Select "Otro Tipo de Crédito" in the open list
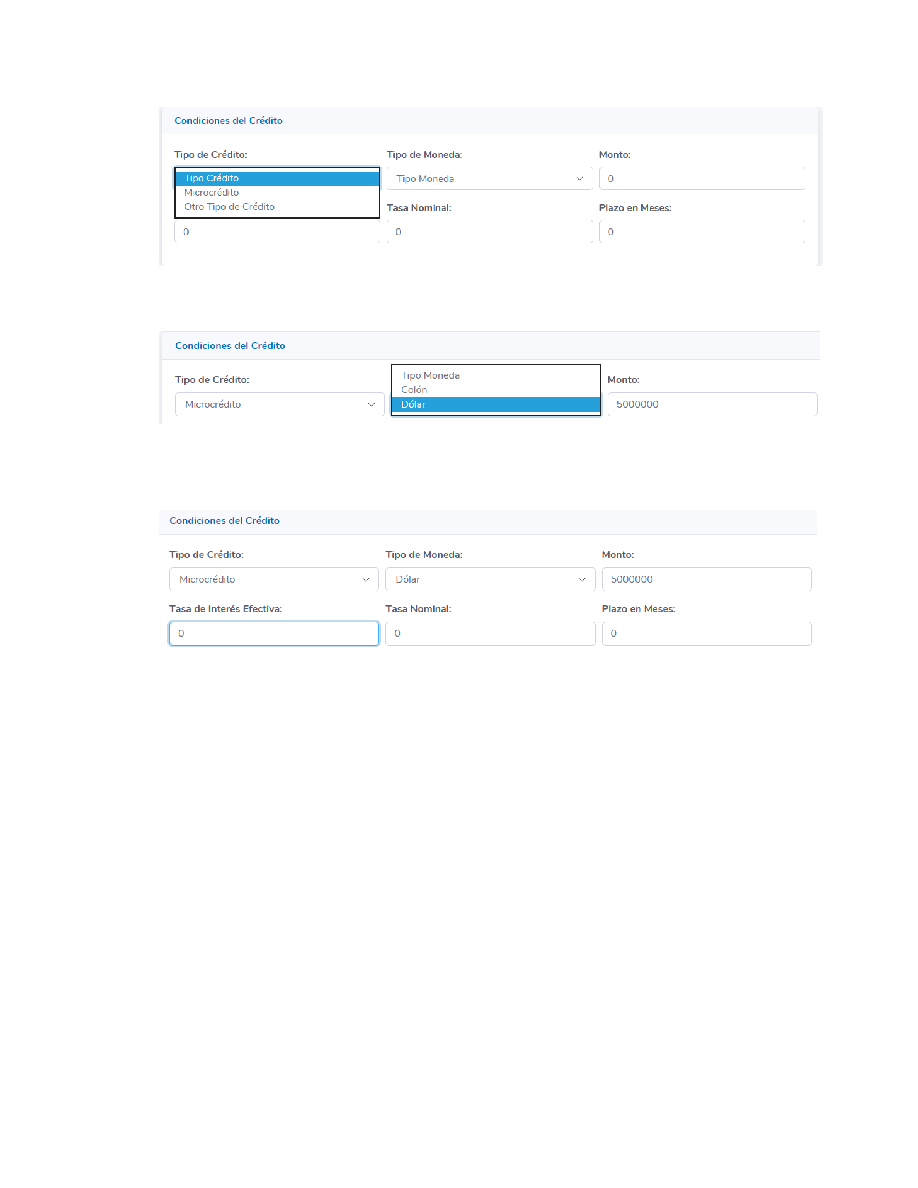 (x=276, y=207)
